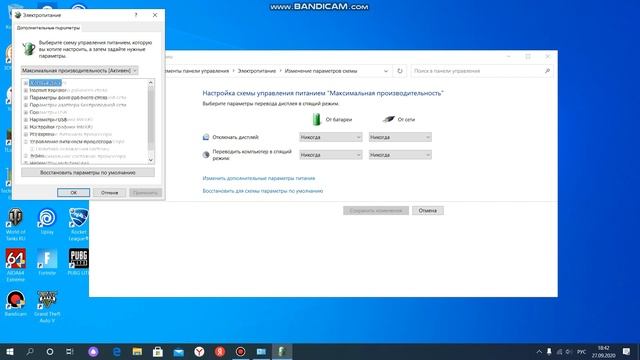Launch the purple Alice assistant taskbar icon
This screenshot has width=640, height=360.
(93, 351)
